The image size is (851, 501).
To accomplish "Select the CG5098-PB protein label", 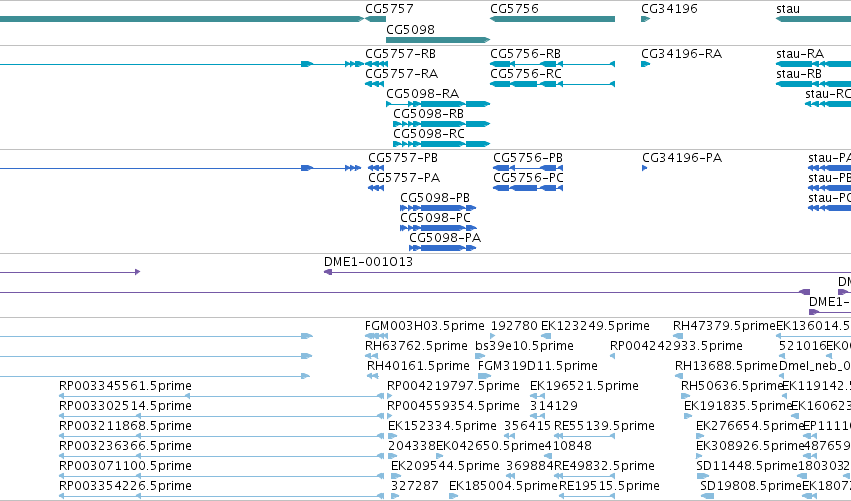I will (x=435, y=198).
